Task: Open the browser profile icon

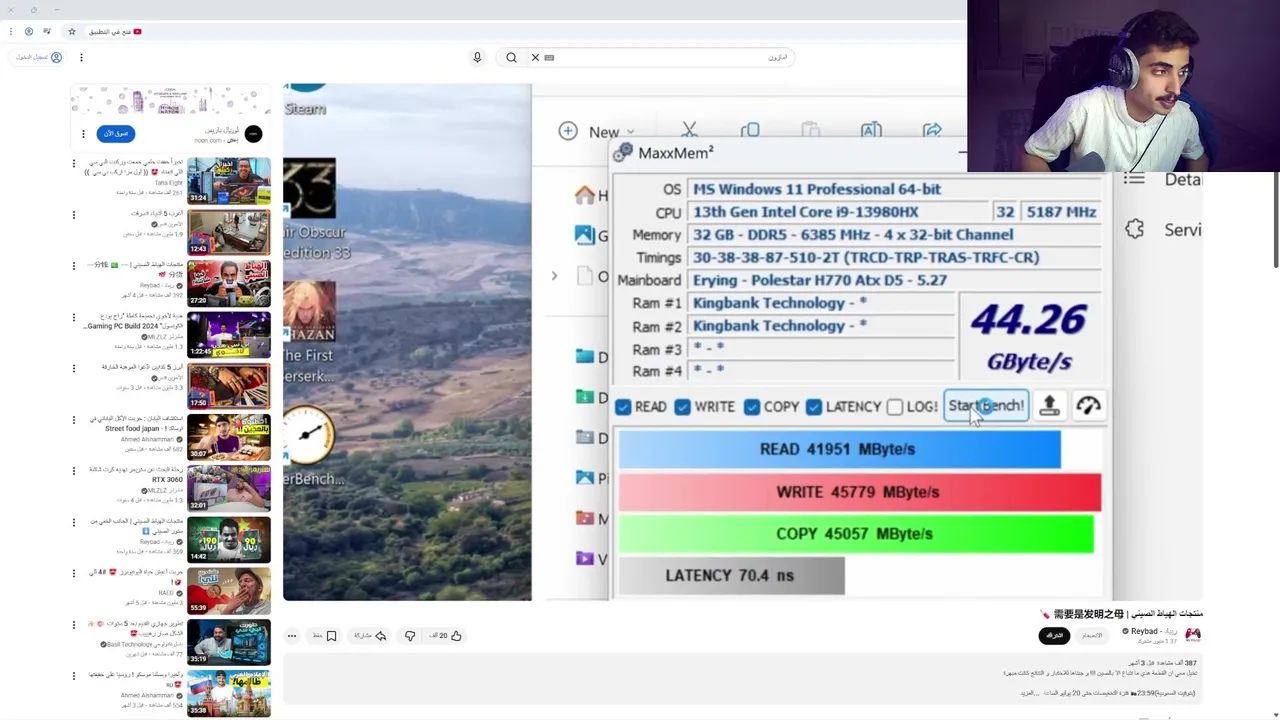Action: point(29,32)
